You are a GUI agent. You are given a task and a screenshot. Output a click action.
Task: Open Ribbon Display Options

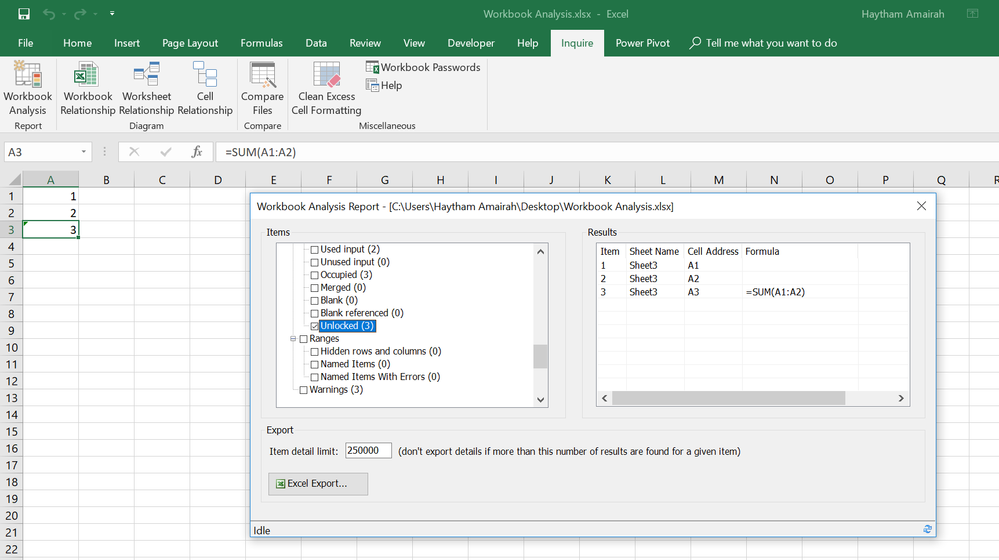(x=972, y=13)
